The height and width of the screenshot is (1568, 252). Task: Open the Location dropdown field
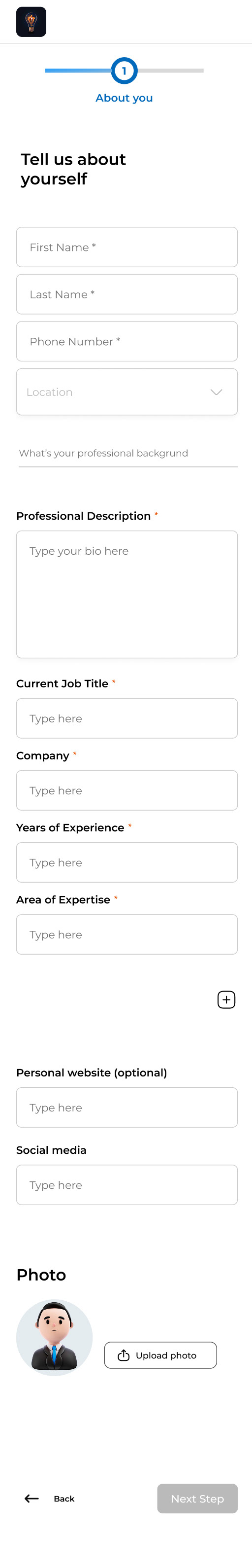127,392
